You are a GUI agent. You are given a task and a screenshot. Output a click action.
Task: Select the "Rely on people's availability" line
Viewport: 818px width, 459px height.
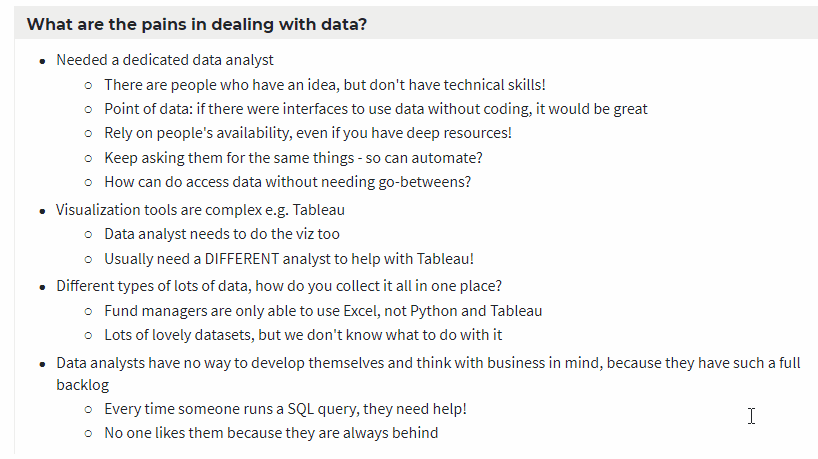point(307,133)
